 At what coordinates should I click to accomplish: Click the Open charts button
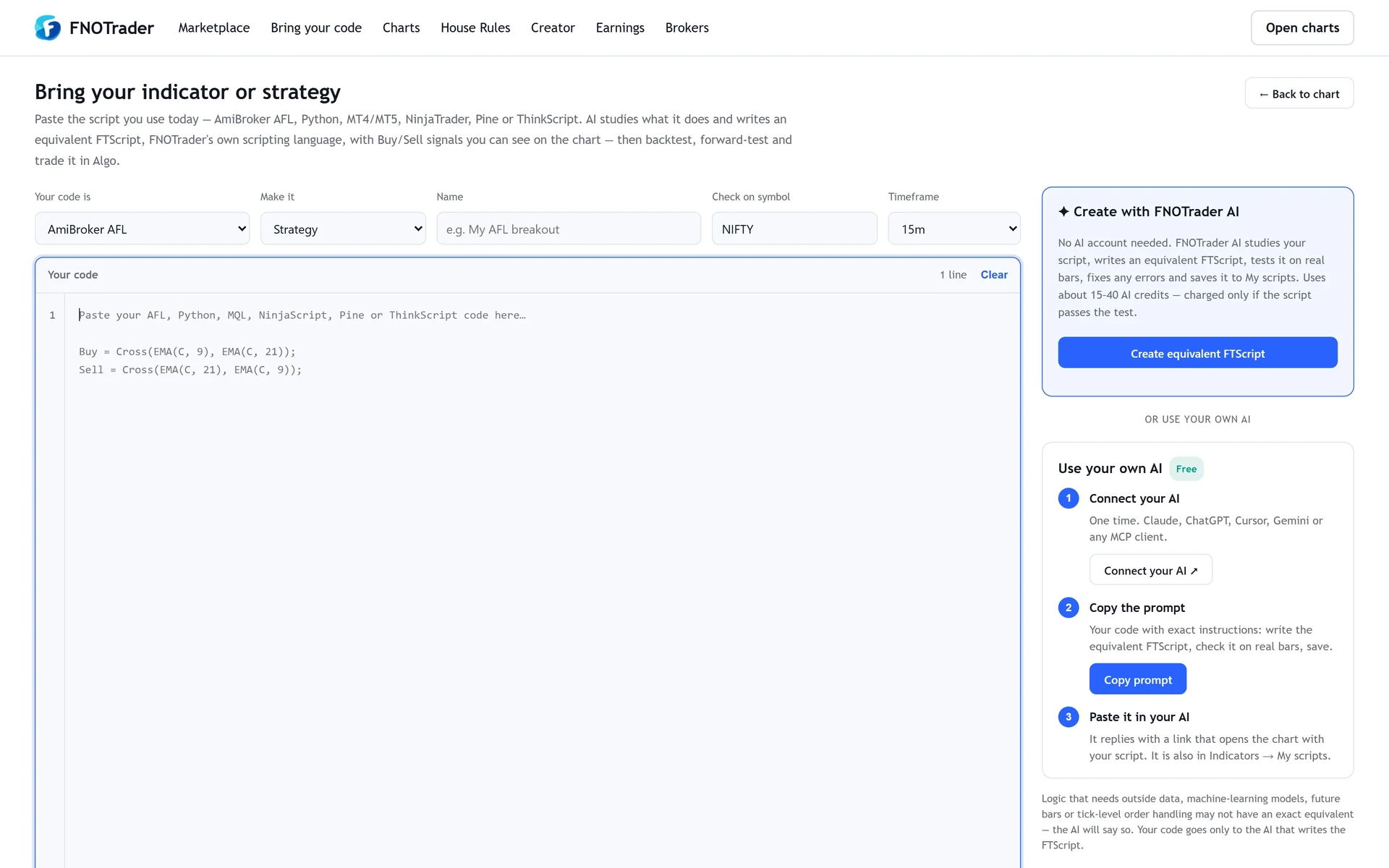pyautogui.click(x=1302, y=27)
